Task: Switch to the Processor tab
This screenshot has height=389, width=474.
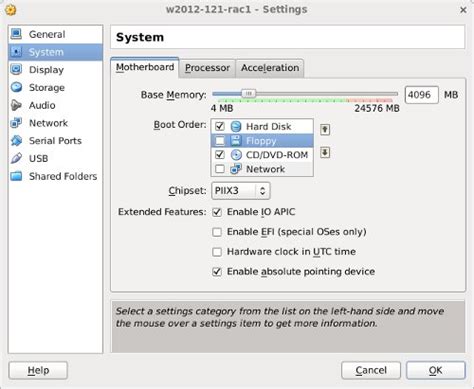Action: pos(207,68)
